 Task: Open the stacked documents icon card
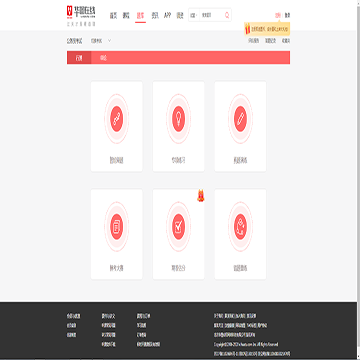coord(117,234)
